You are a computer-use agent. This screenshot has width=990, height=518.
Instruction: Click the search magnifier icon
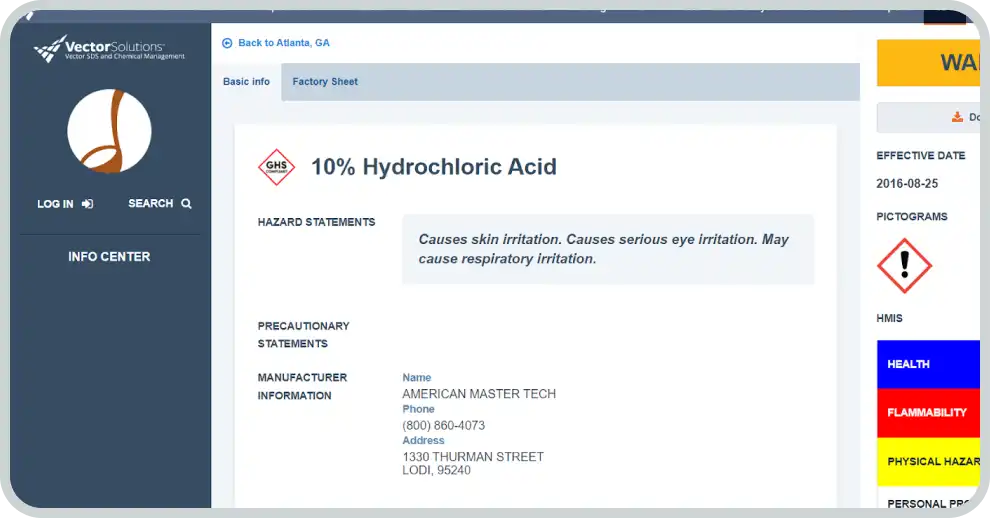coord(186,204)
